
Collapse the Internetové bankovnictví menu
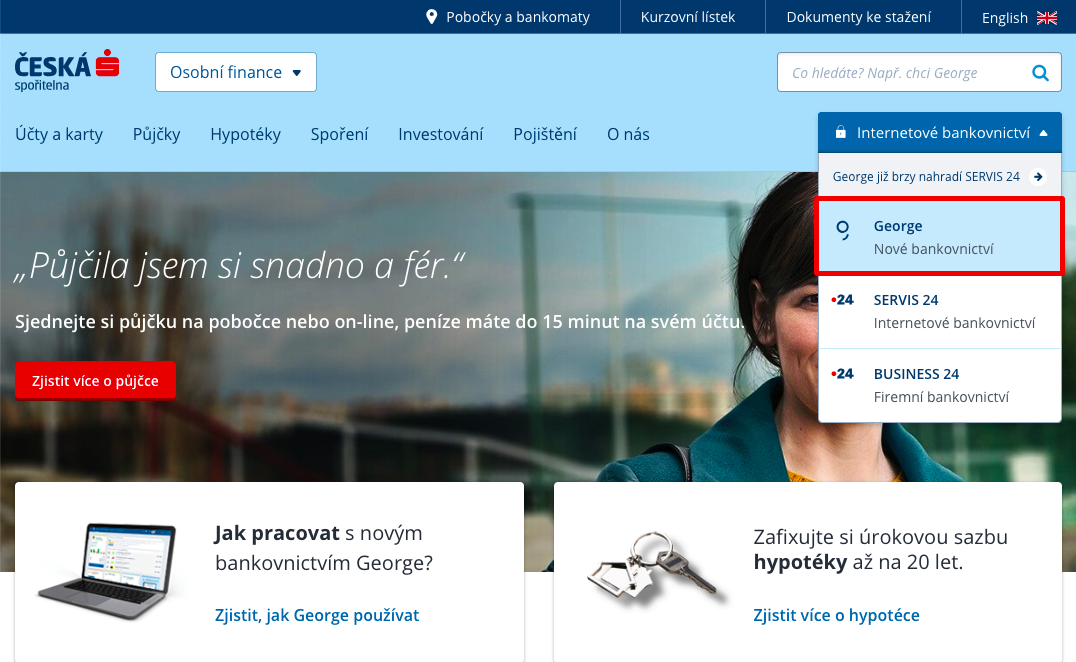click(939, 132)
